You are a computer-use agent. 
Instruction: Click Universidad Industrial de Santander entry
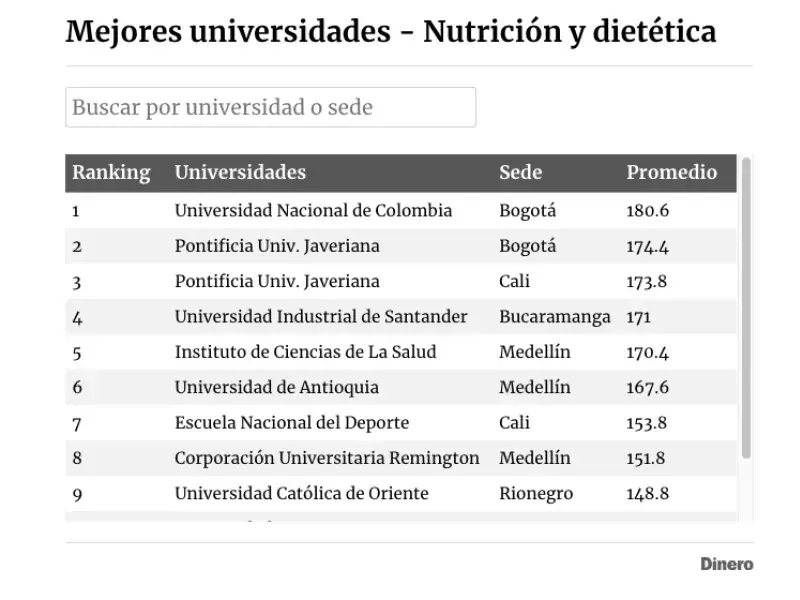pyautogui.click(x=320, y=316)
